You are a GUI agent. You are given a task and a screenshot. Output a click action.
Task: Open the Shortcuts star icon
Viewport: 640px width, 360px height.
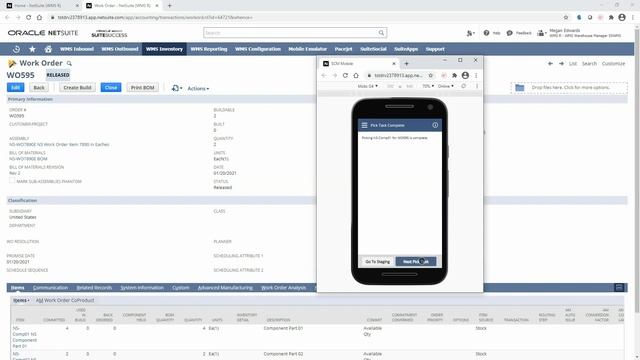tap(32, 49)
